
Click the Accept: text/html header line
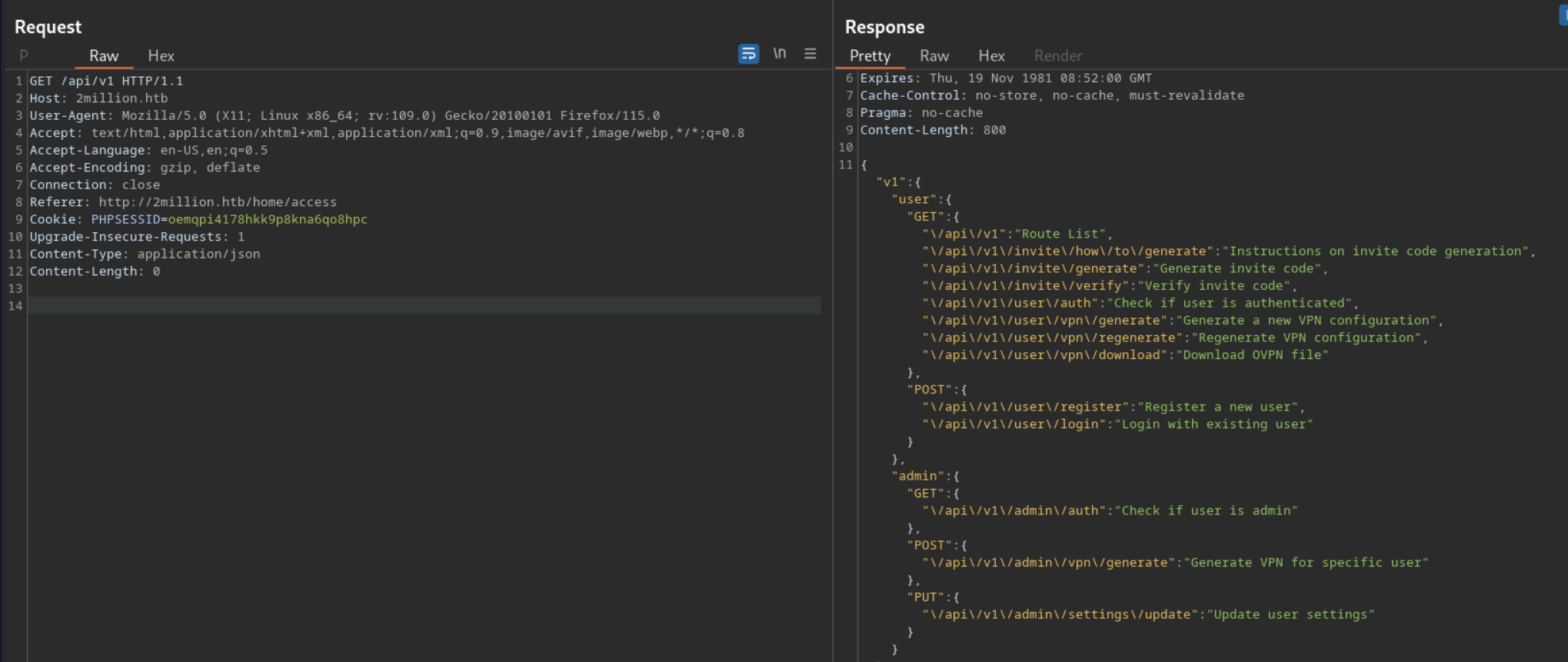point(387,133)
